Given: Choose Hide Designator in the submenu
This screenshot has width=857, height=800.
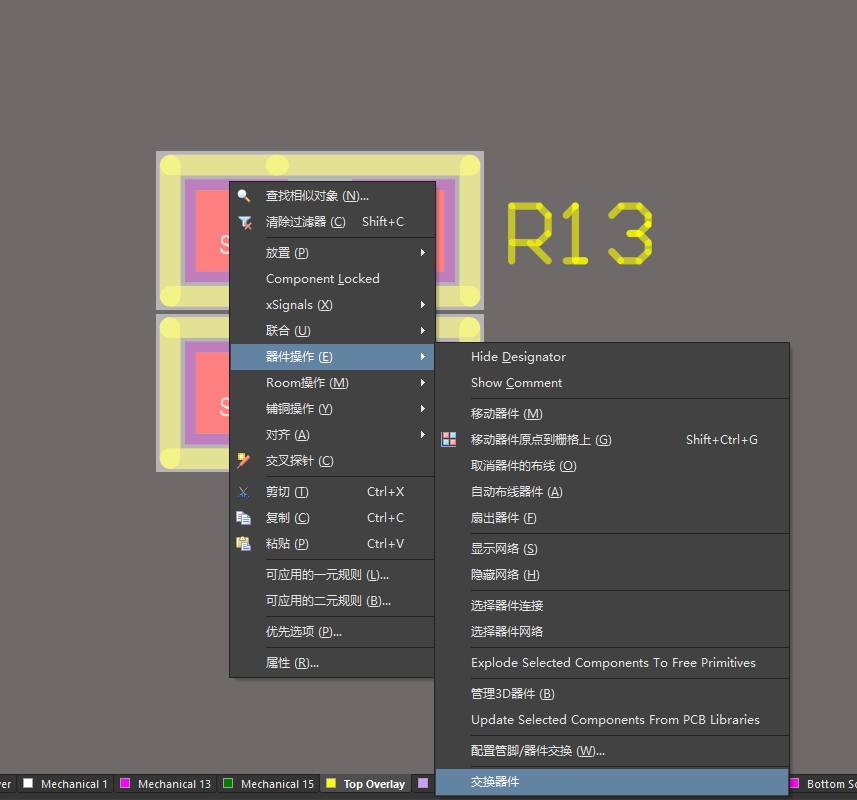Looking at the screenshot, I should 518,357.
